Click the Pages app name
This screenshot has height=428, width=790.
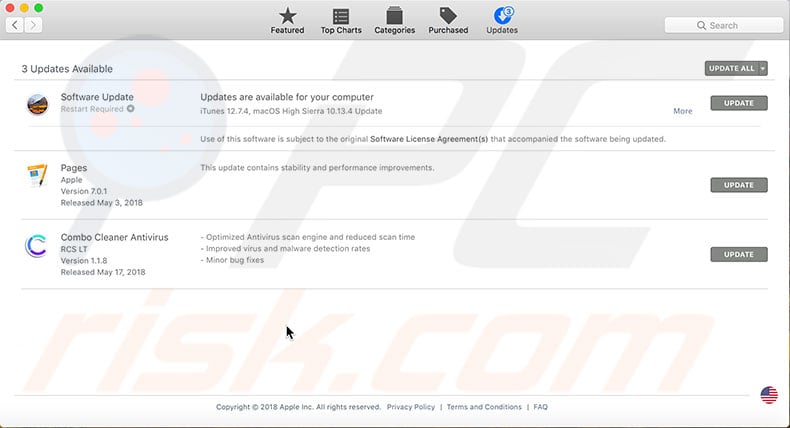pos(74,168)
